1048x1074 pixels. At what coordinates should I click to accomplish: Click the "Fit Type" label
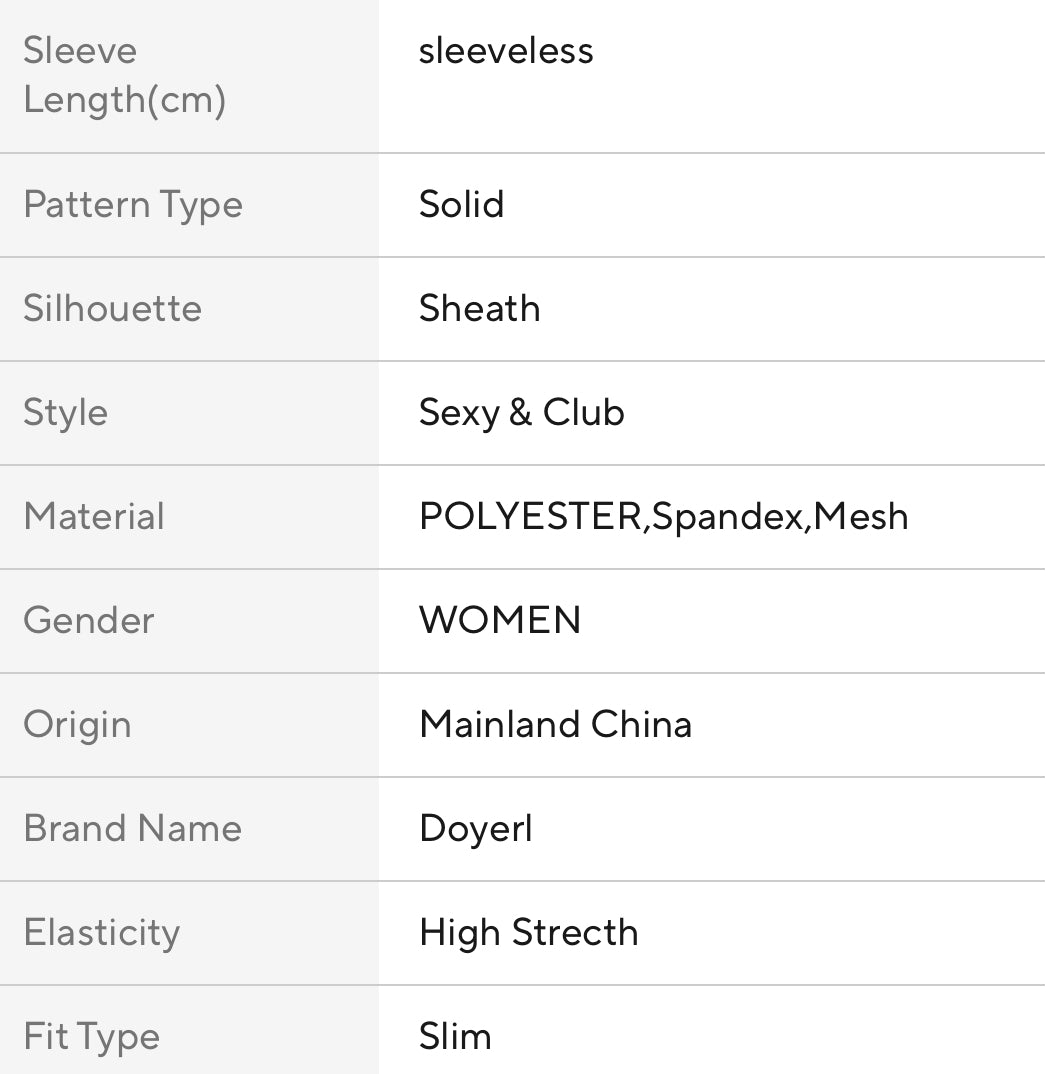point(91,1037)
